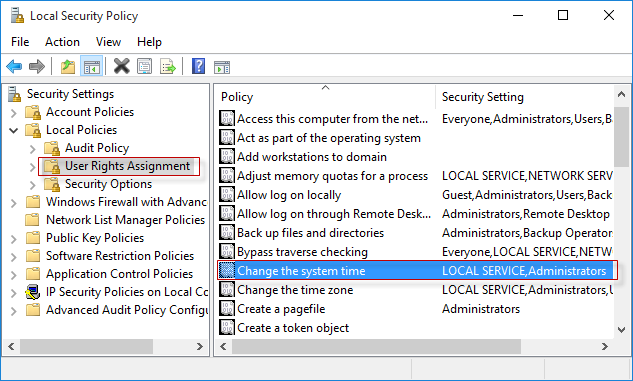Image resolution: width=633 pixels, height=381 pixels.
Task: Click the left arrow of the policy pane horizontal scrollbar
Action: click(223, 346)
